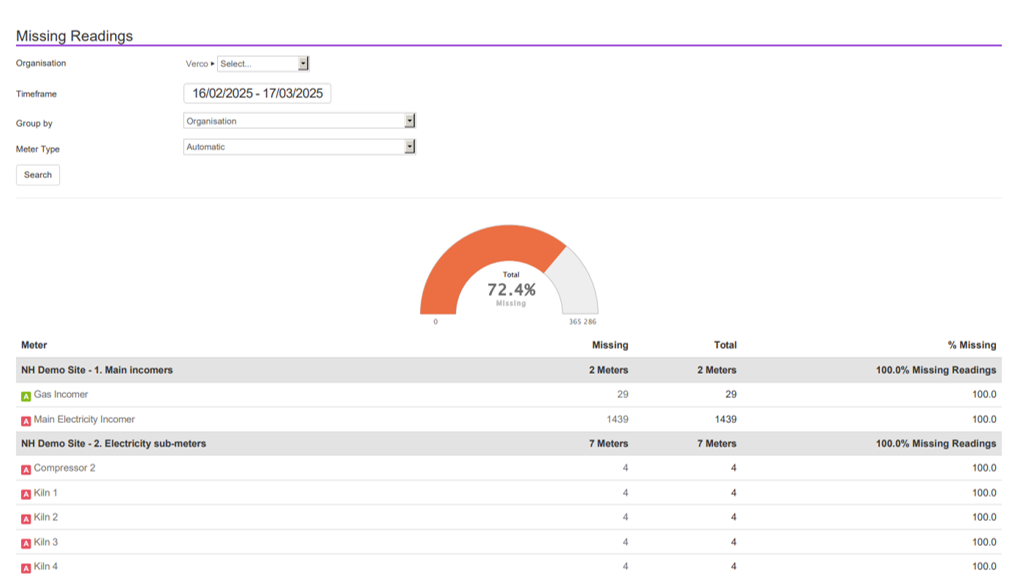The image size is (1009, 574).
Task: Click the red icon beside Kiln 2
Action: [x=26, y=518]
